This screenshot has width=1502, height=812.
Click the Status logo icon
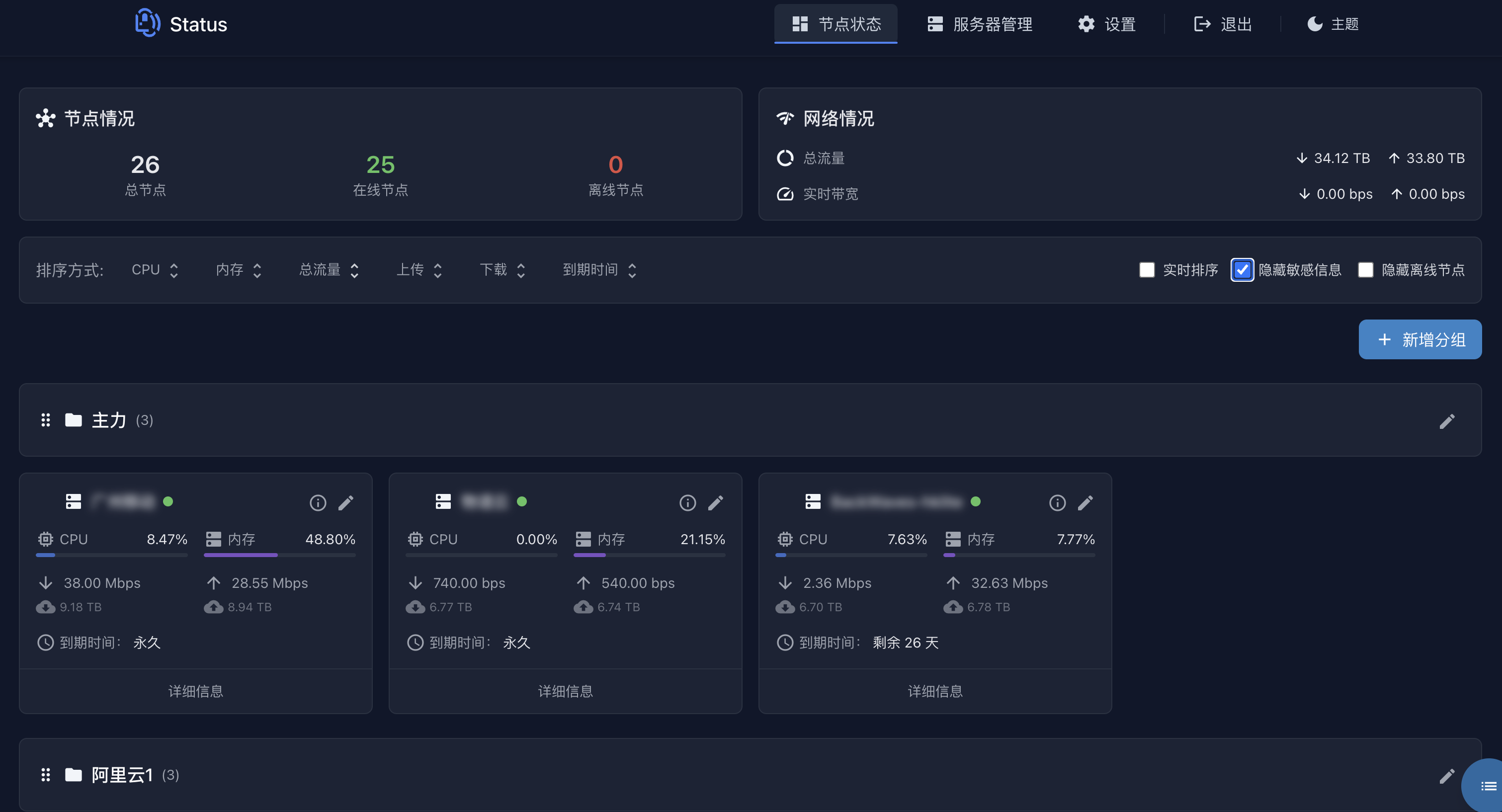coord(147,23)
